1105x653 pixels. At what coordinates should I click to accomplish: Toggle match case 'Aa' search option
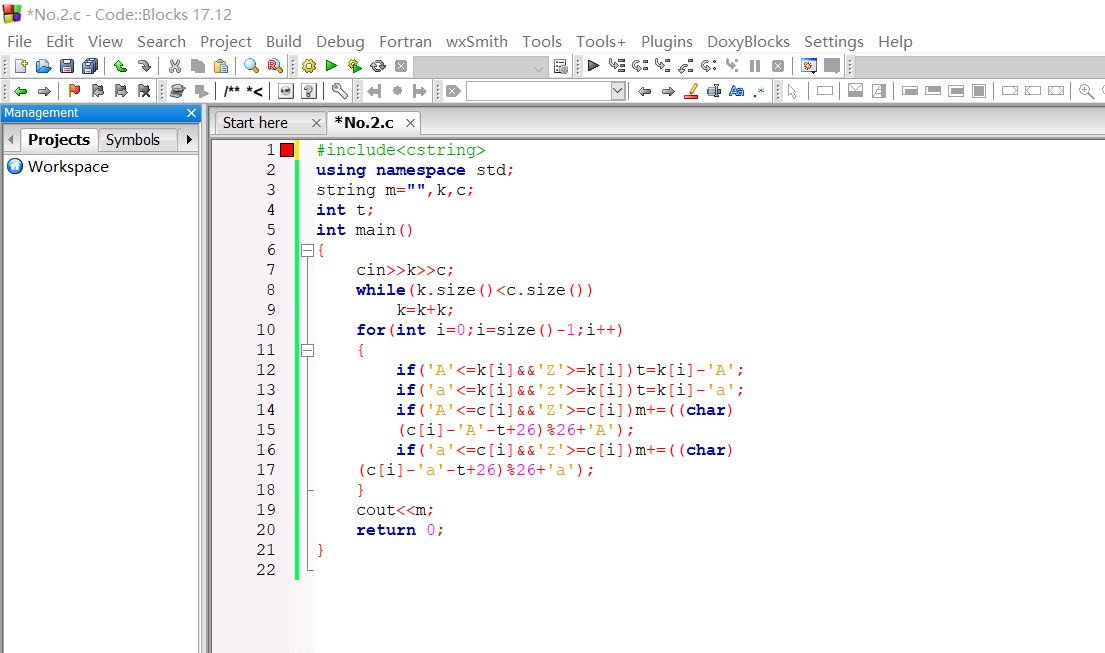[x=737, y=91]
